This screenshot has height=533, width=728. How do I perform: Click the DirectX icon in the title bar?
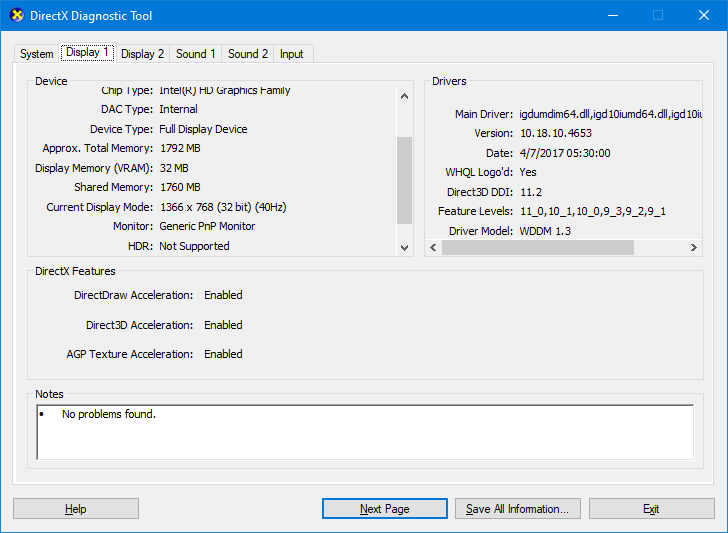coord(16,16)
